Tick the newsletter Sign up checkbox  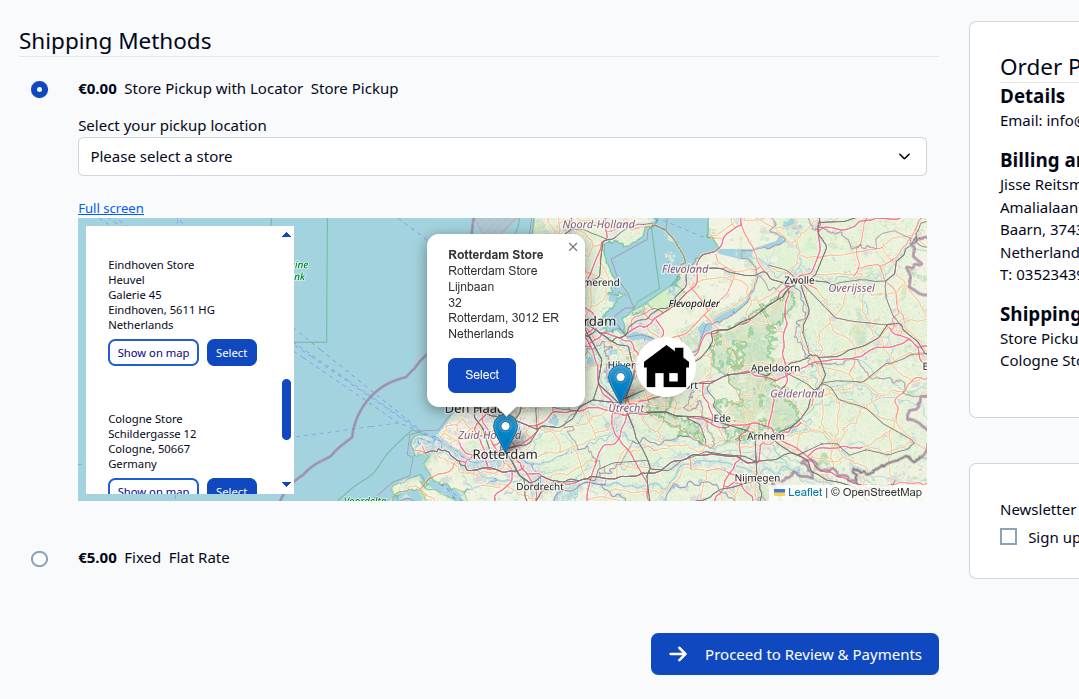pos(1008,537)
